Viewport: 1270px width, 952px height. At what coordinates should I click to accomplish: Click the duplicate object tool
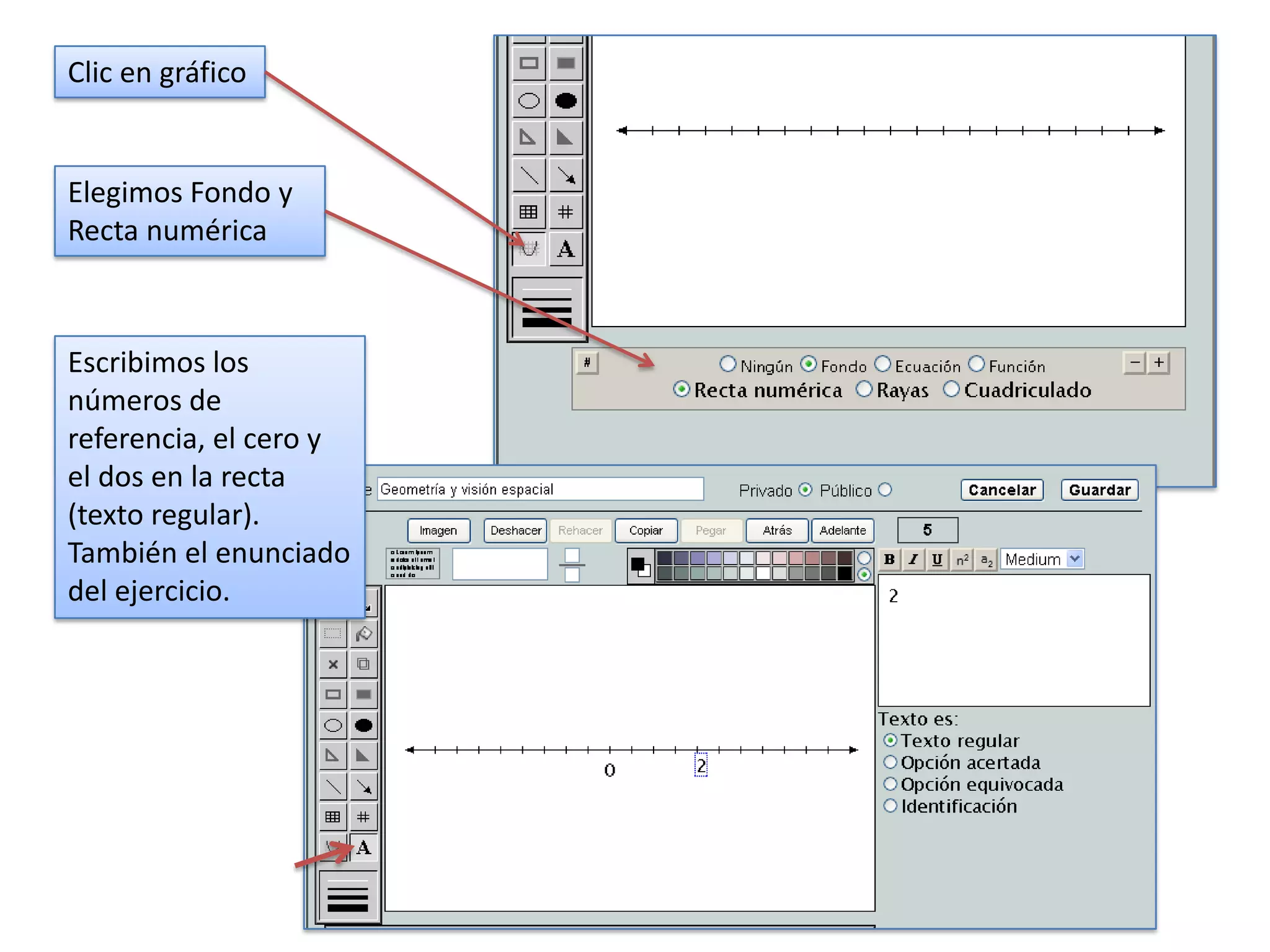(x=363, y=664)
